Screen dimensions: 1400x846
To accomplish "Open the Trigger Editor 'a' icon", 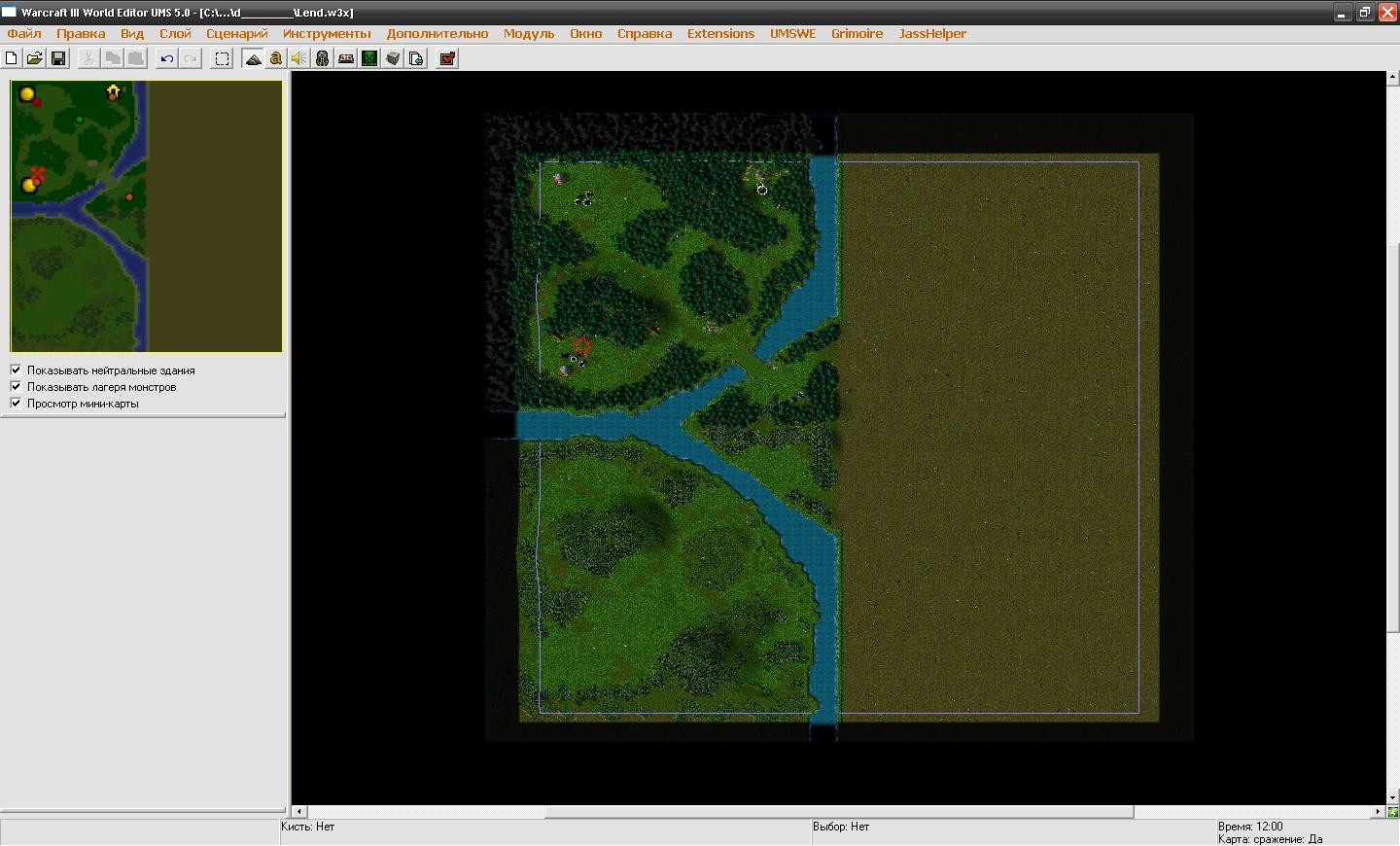I will coord(276,58).
